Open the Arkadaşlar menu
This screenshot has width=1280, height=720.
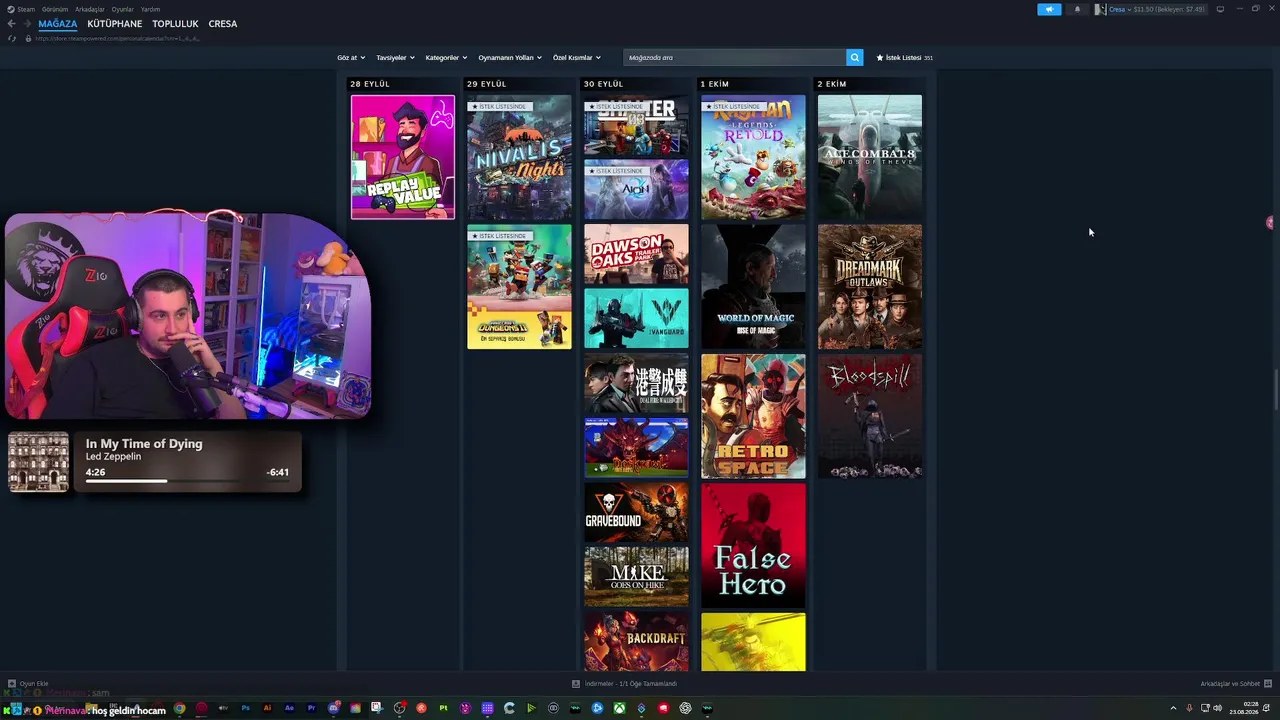[90, 9]
